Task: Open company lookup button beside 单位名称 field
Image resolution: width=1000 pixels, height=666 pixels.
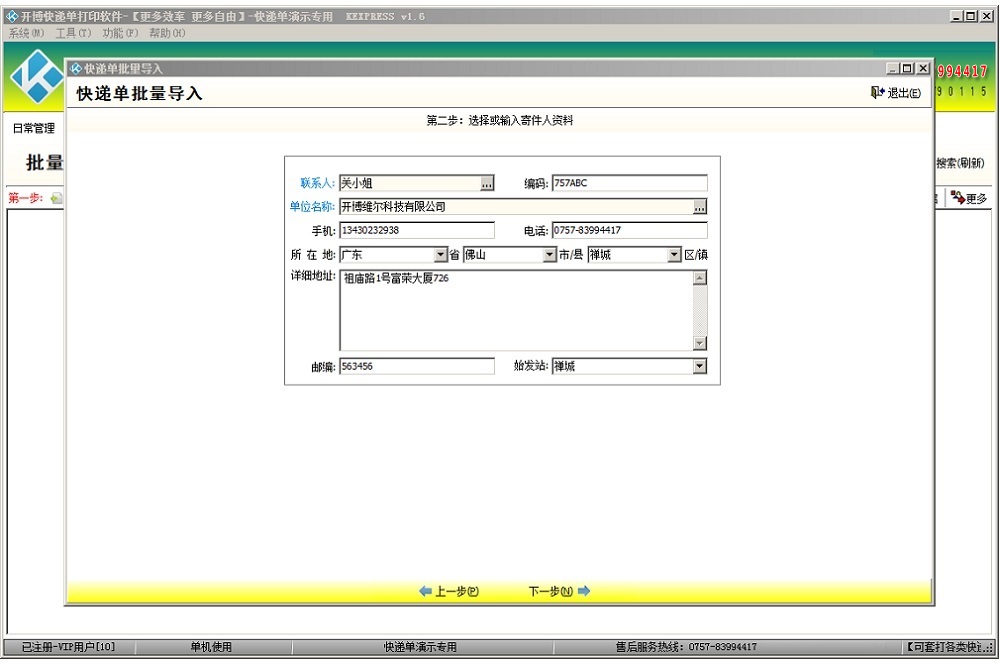Action: (700, 207)
